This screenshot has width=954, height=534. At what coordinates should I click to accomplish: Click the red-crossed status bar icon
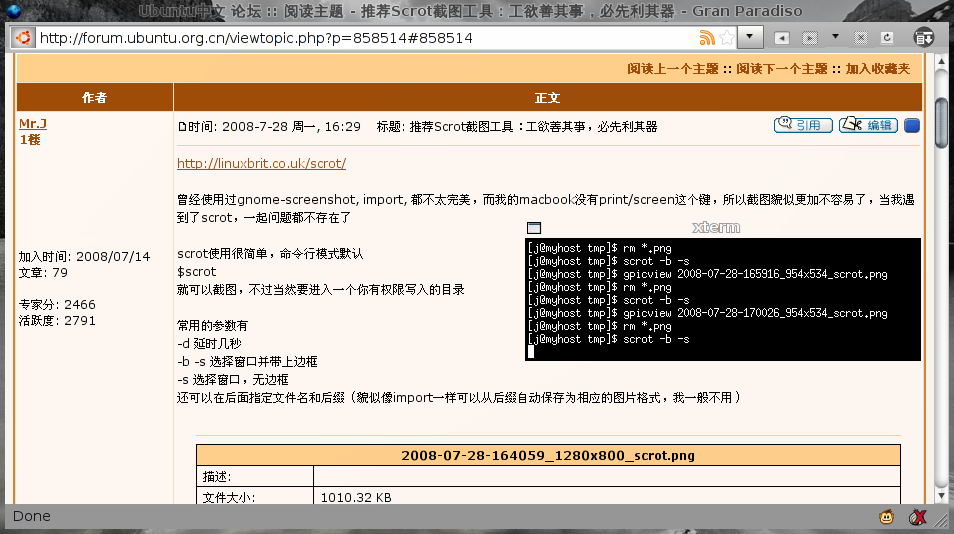coord(917,517)
